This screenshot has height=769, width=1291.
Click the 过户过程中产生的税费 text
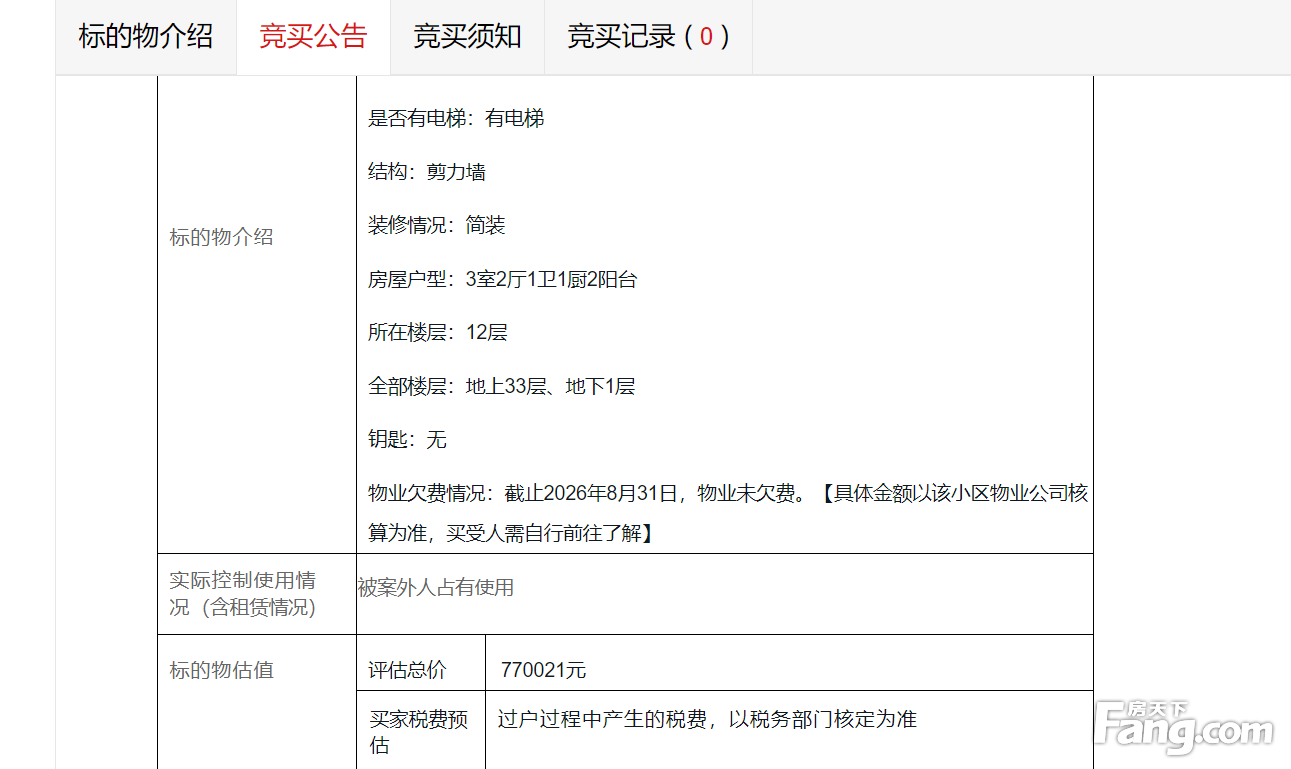pyautogui.click(x=707, y=719)
